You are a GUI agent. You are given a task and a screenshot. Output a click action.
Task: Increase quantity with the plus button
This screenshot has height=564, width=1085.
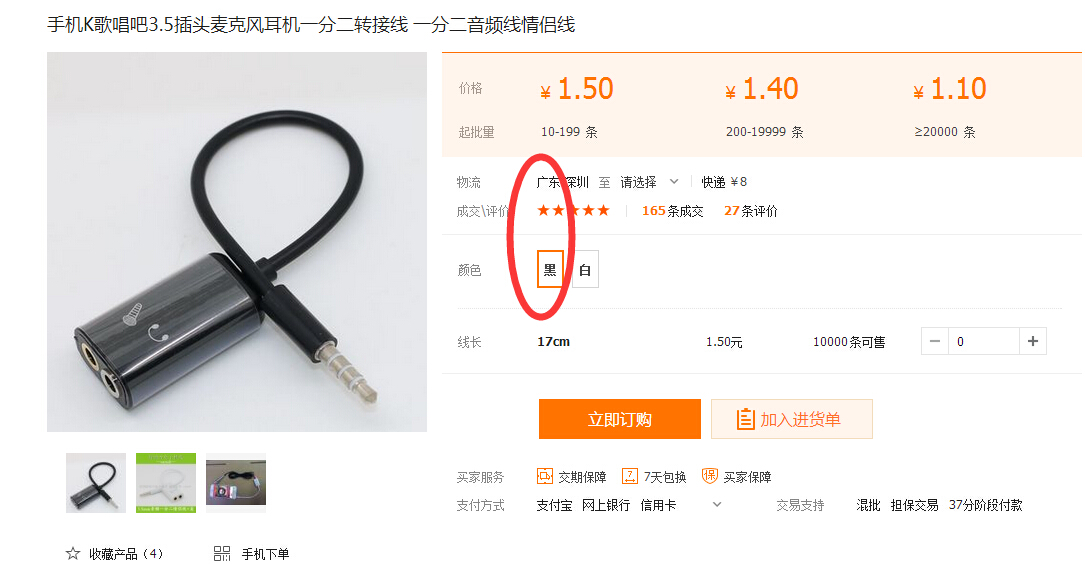[x=1032, y=341]
